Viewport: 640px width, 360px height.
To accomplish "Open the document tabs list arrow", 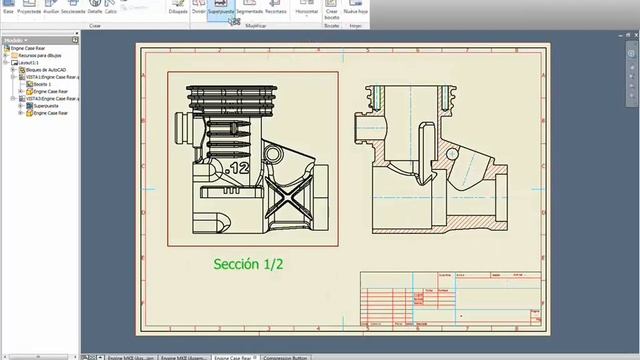I will point(100,357).
